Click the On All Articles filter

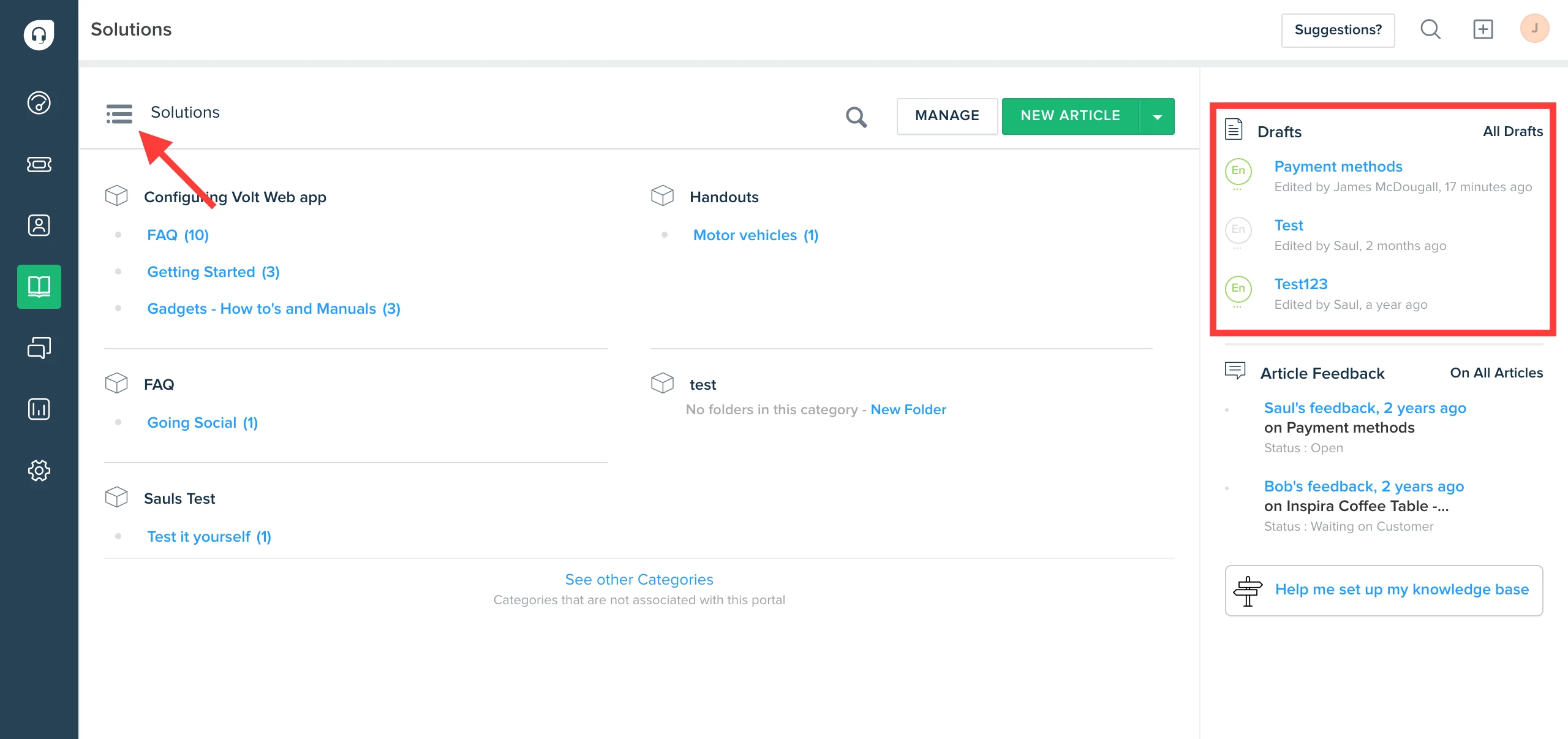coord(1496,373)
